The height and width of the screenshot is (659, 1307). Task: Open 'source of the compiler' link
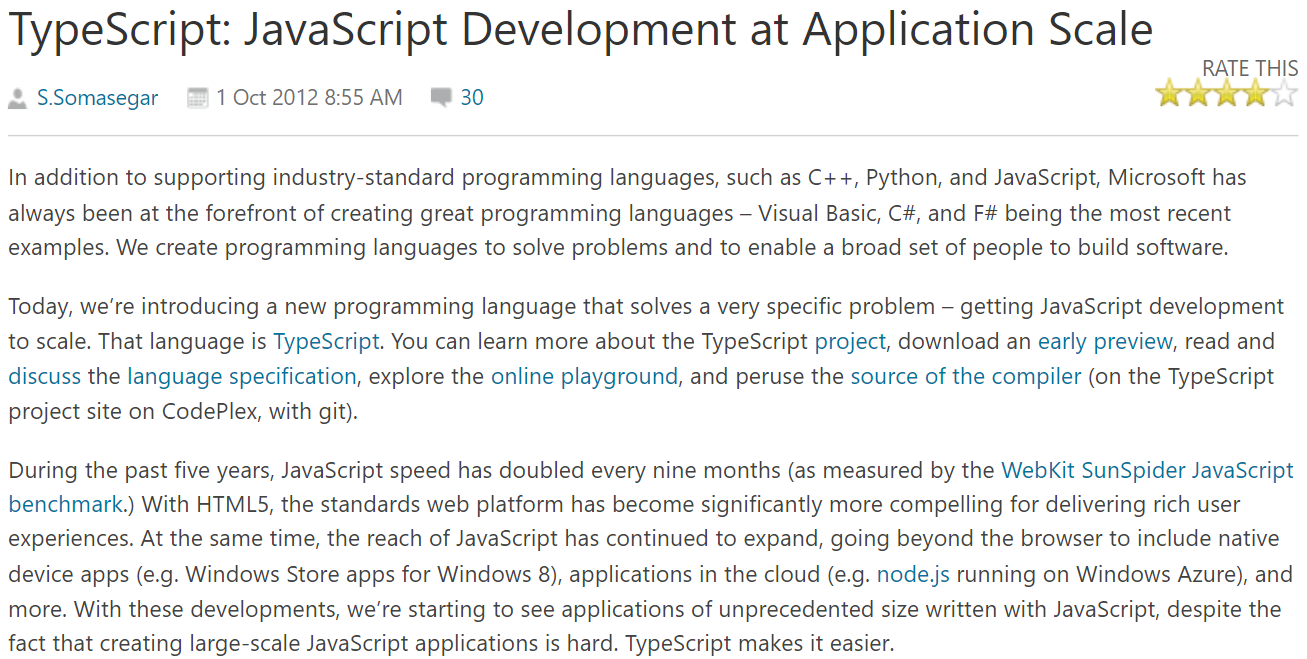966,377
